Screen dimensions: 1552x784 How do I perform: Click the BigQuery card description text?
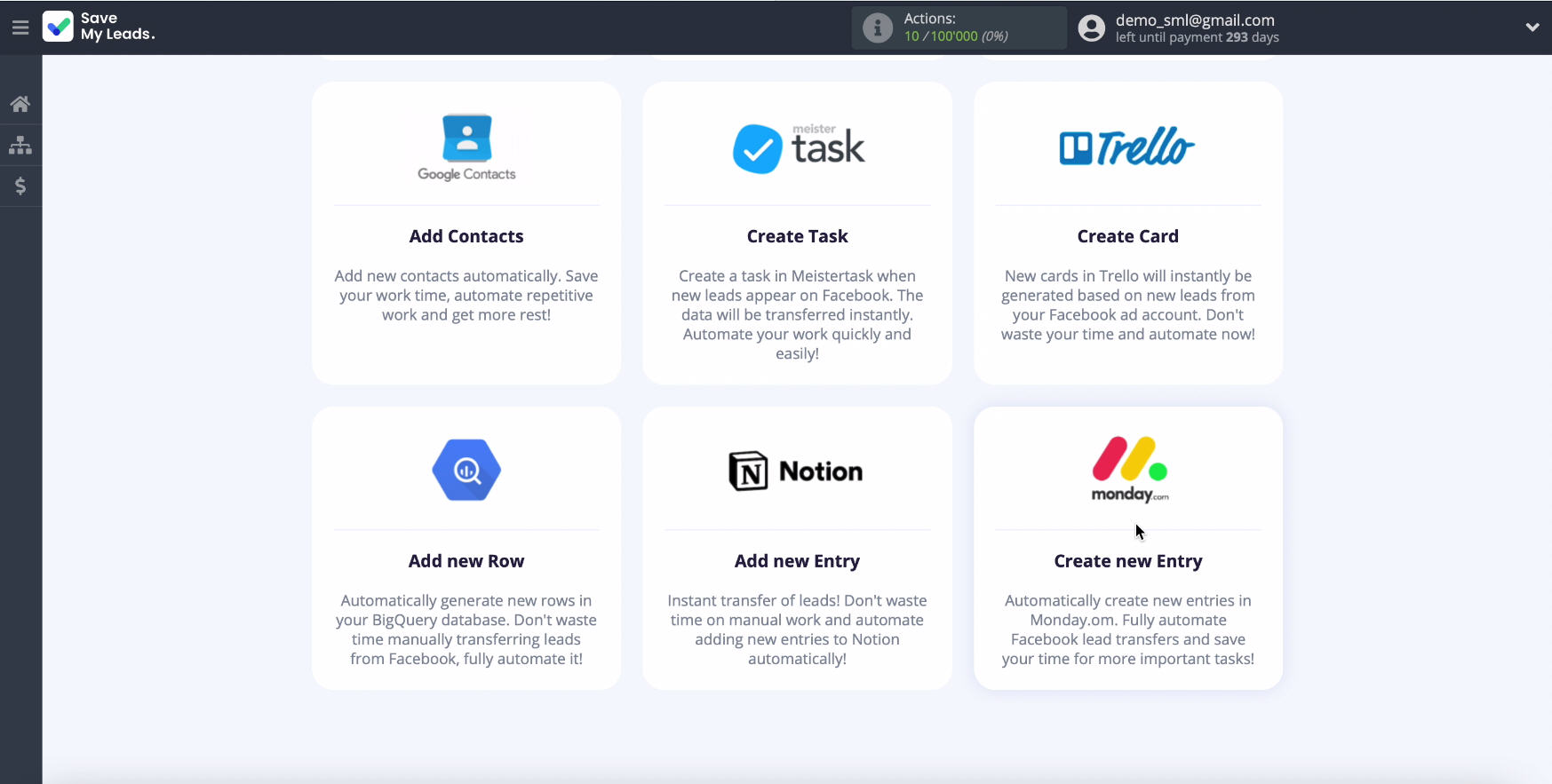(466, 630)
